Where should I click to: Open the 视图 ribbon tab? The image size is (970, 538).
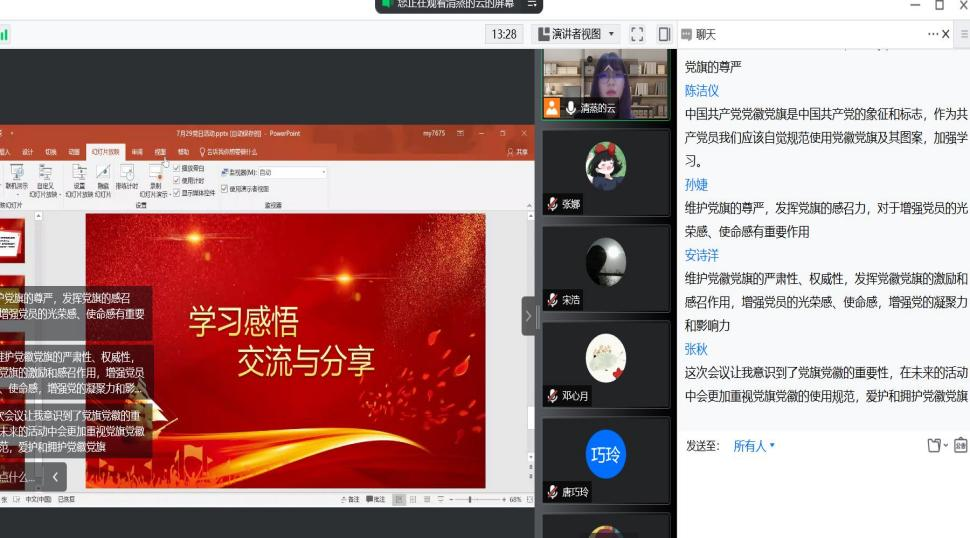pyautogui.click(x=160, y=152)
